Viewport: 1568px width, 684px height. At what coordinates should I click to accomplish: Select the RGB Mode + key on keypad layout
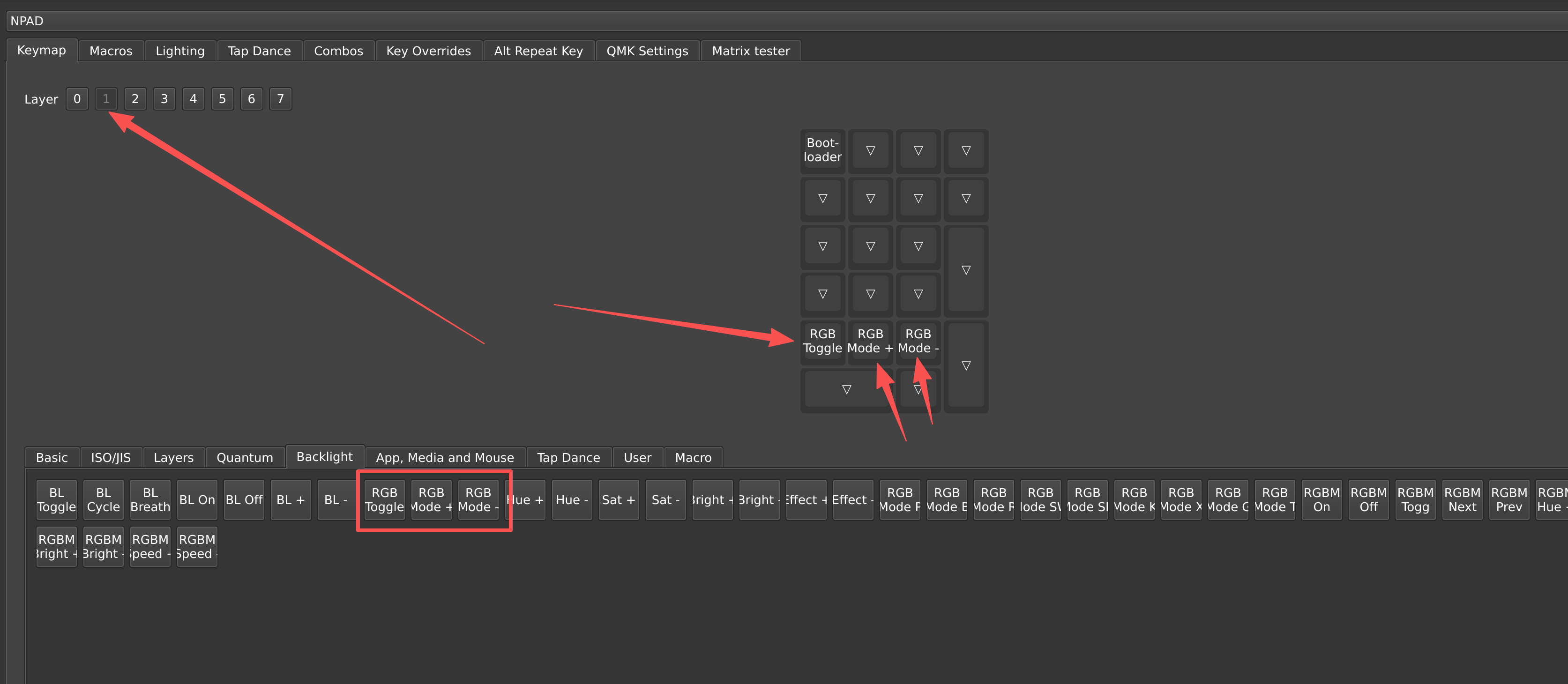(870, 342)
